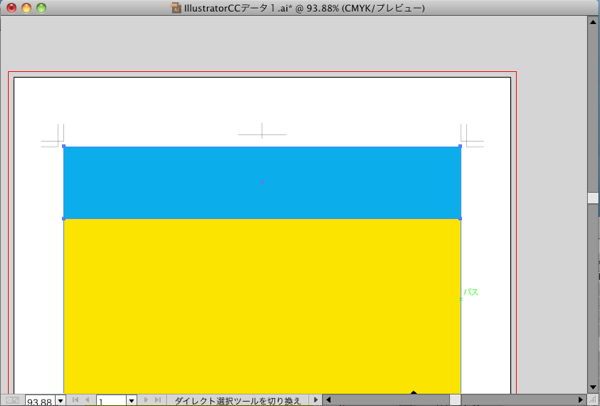Click the status bar text ダイレクト選択ツールを切り換え
The image size is (600, 406).
237,400
